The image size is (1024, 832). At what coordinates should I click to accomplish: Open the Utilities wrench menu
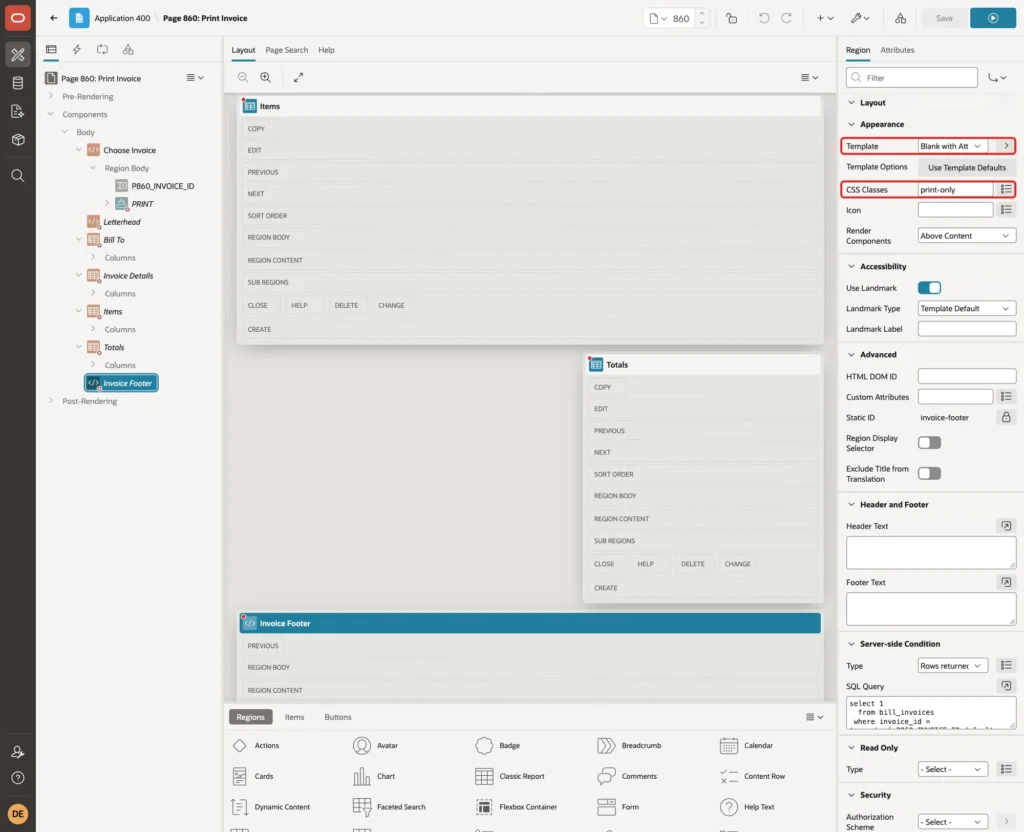[x=859, y=18]
